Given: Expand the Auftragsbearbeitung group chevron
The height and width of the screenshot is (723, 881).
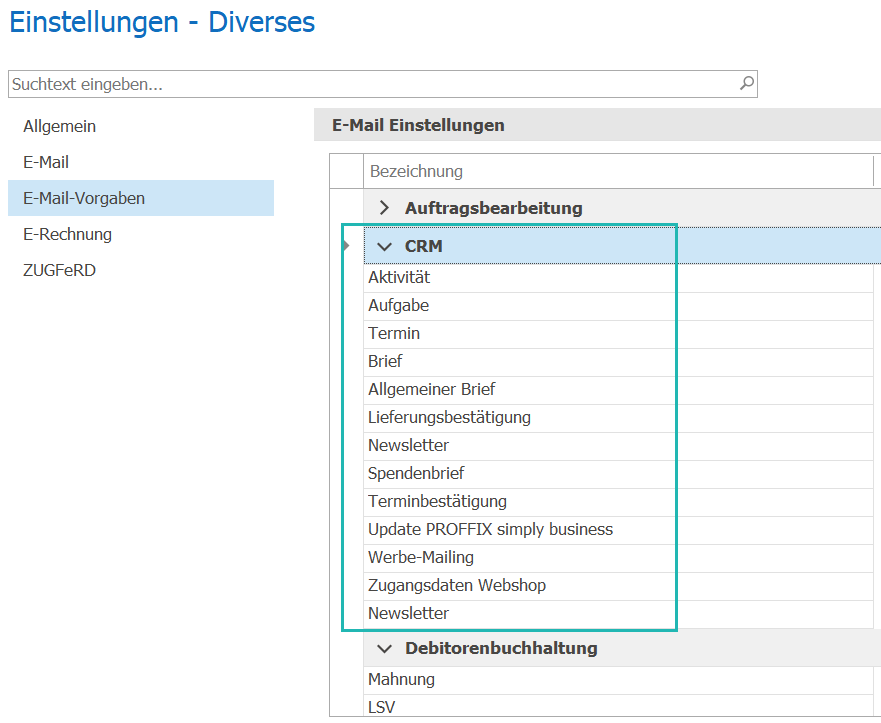Looking at the screenshot, I should pos(384,208).
